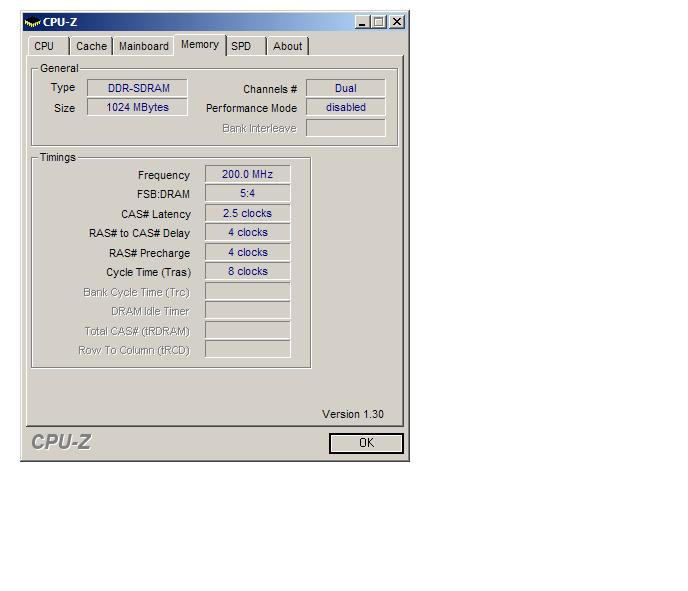Click the Channels # label
The image size is (688, 591).
coord(270,89)
